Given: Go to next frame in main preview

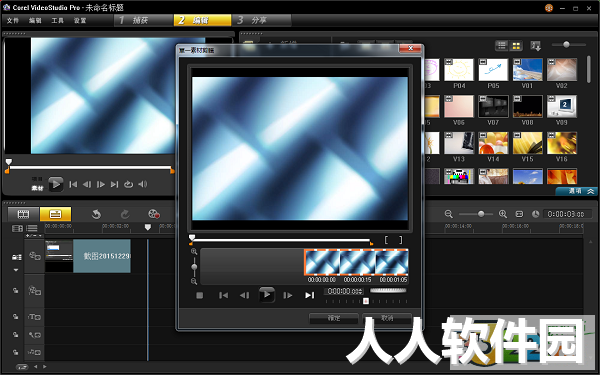Looking at the screenshot, I should pos(101,184).
